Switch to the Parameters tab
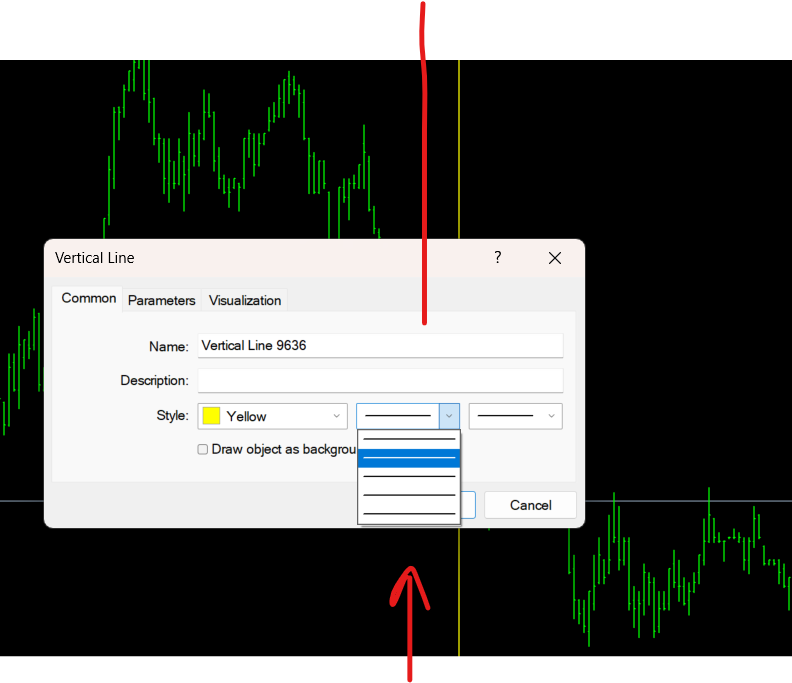The height and width of the screenshot is (683, 792). (x=162, y=300)
